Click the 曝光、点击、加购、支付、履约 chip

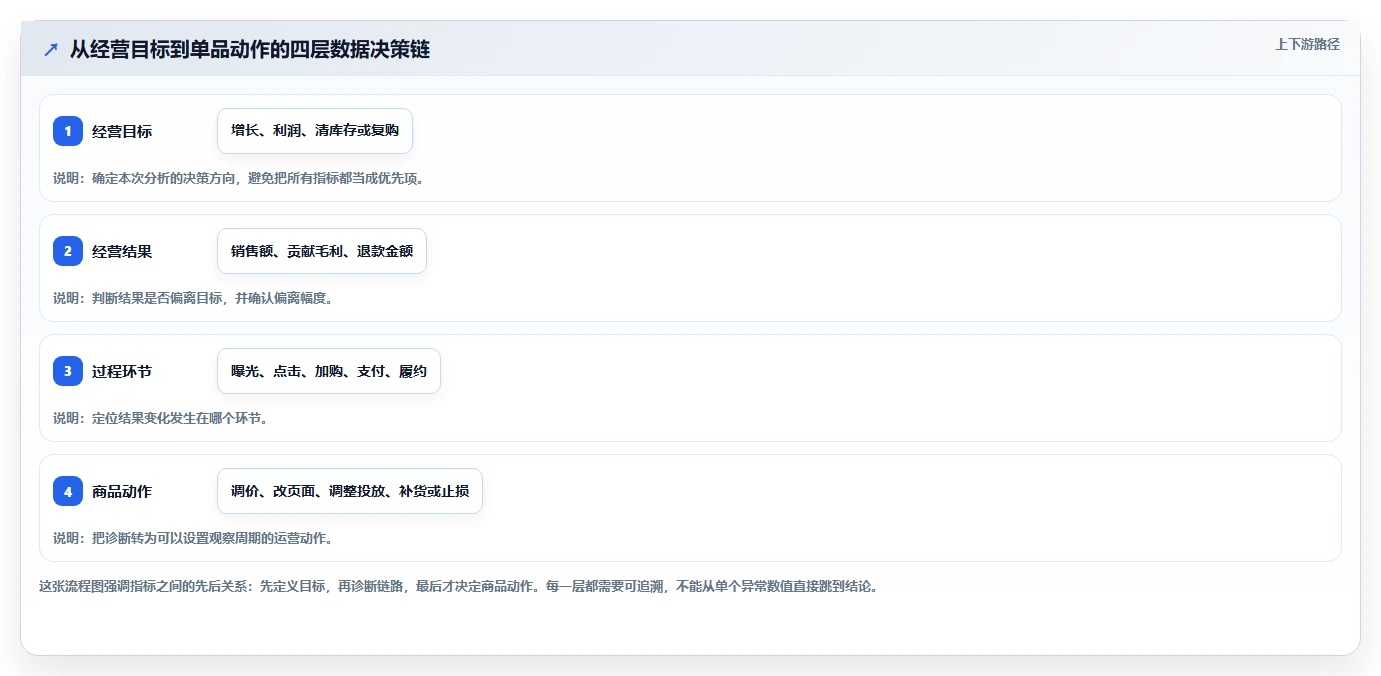[x=329, y=371]
